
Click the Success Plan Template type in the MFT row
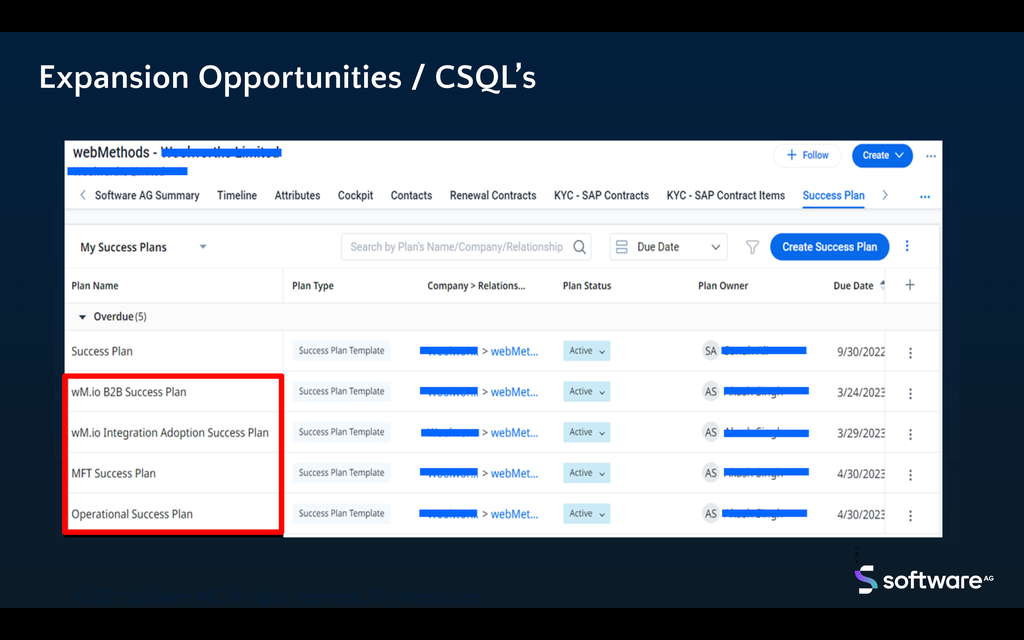342,473
